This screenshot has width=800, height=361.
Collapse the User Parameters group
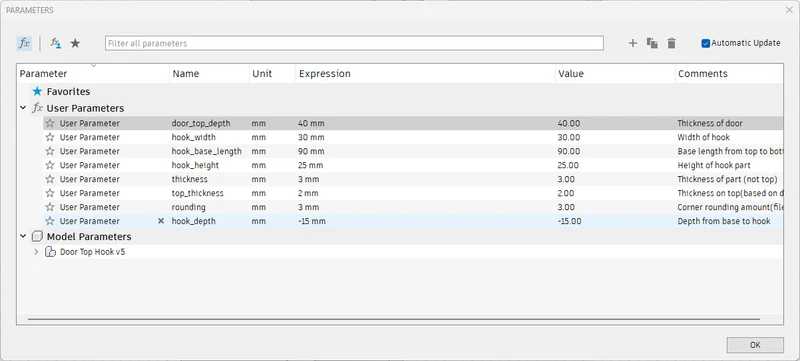coord(23,108)
